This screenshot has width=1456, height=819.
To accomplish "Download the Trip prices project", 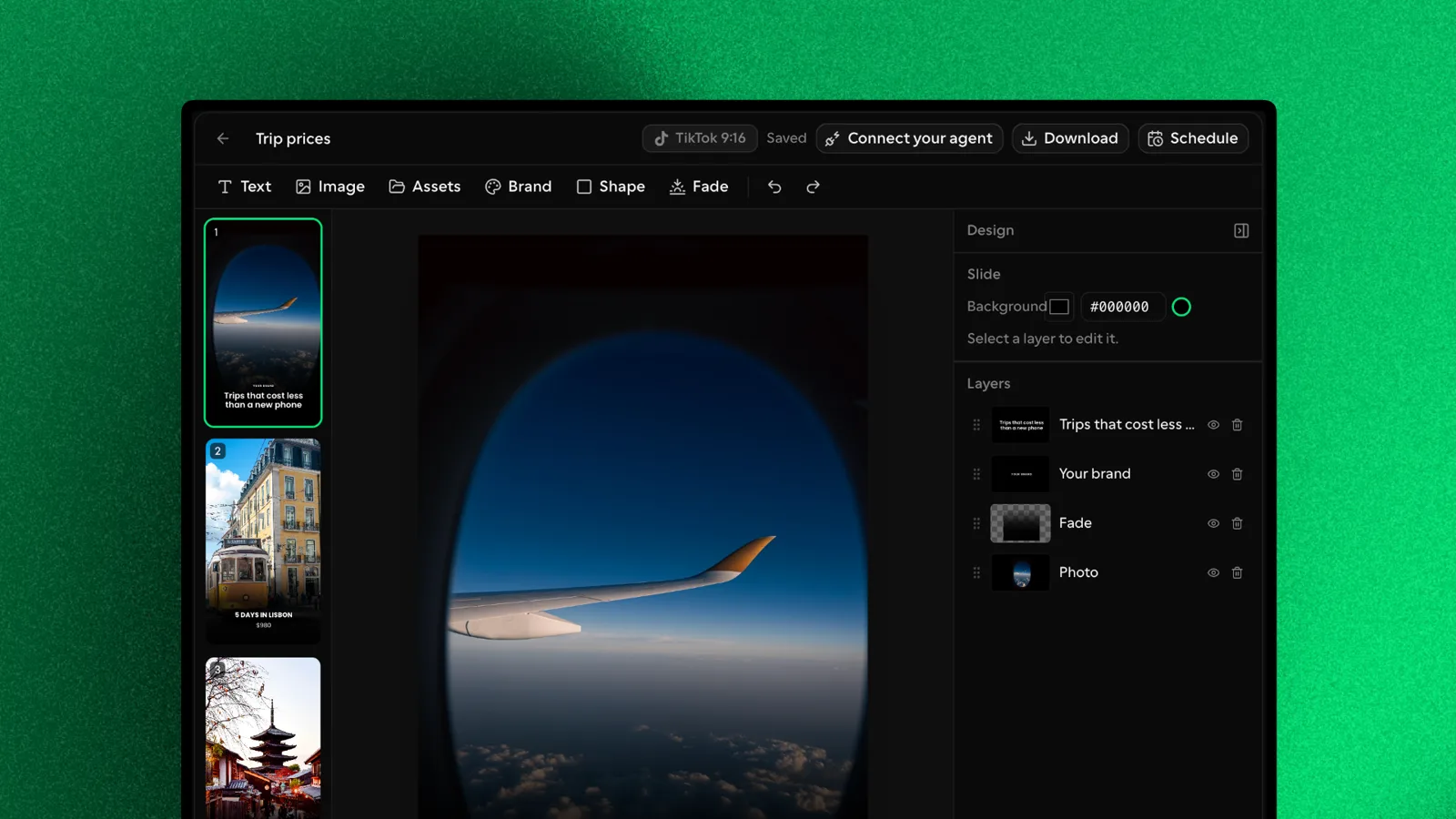I will coord(1070,138).
